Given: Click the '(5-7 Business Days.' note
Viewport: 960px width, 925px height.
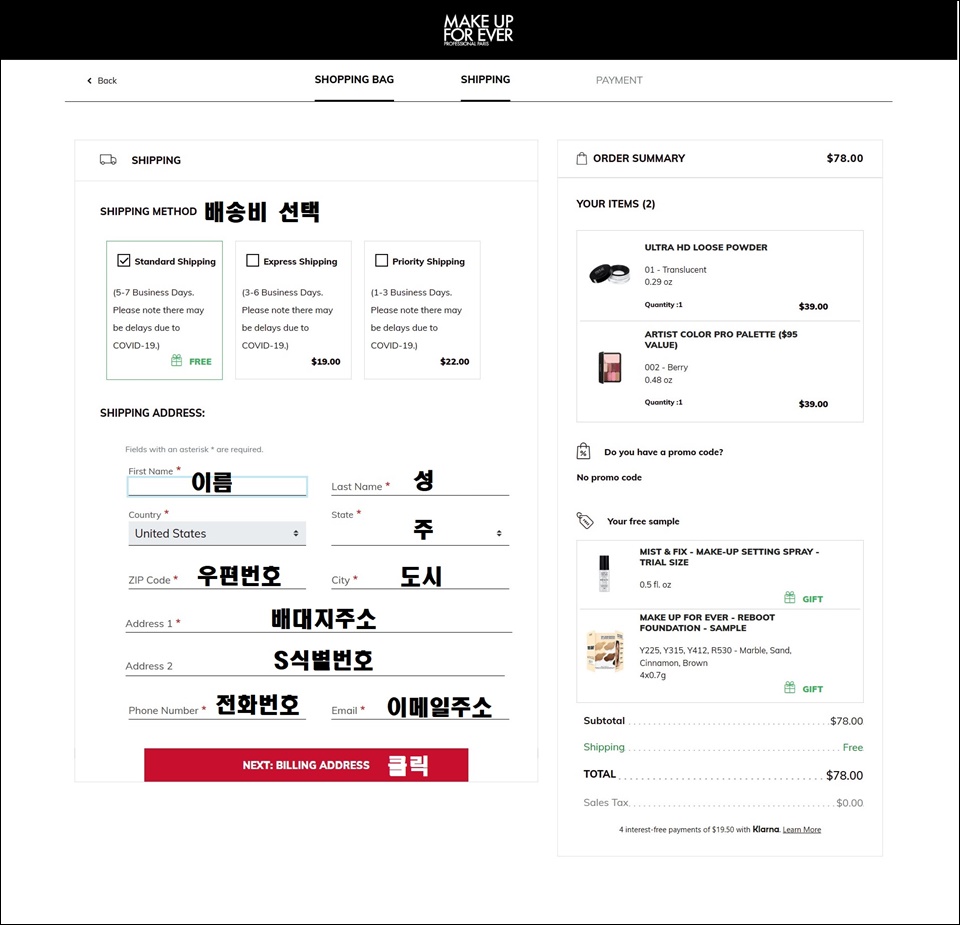Looking at the screenshot, I should [x=153, y=292].
